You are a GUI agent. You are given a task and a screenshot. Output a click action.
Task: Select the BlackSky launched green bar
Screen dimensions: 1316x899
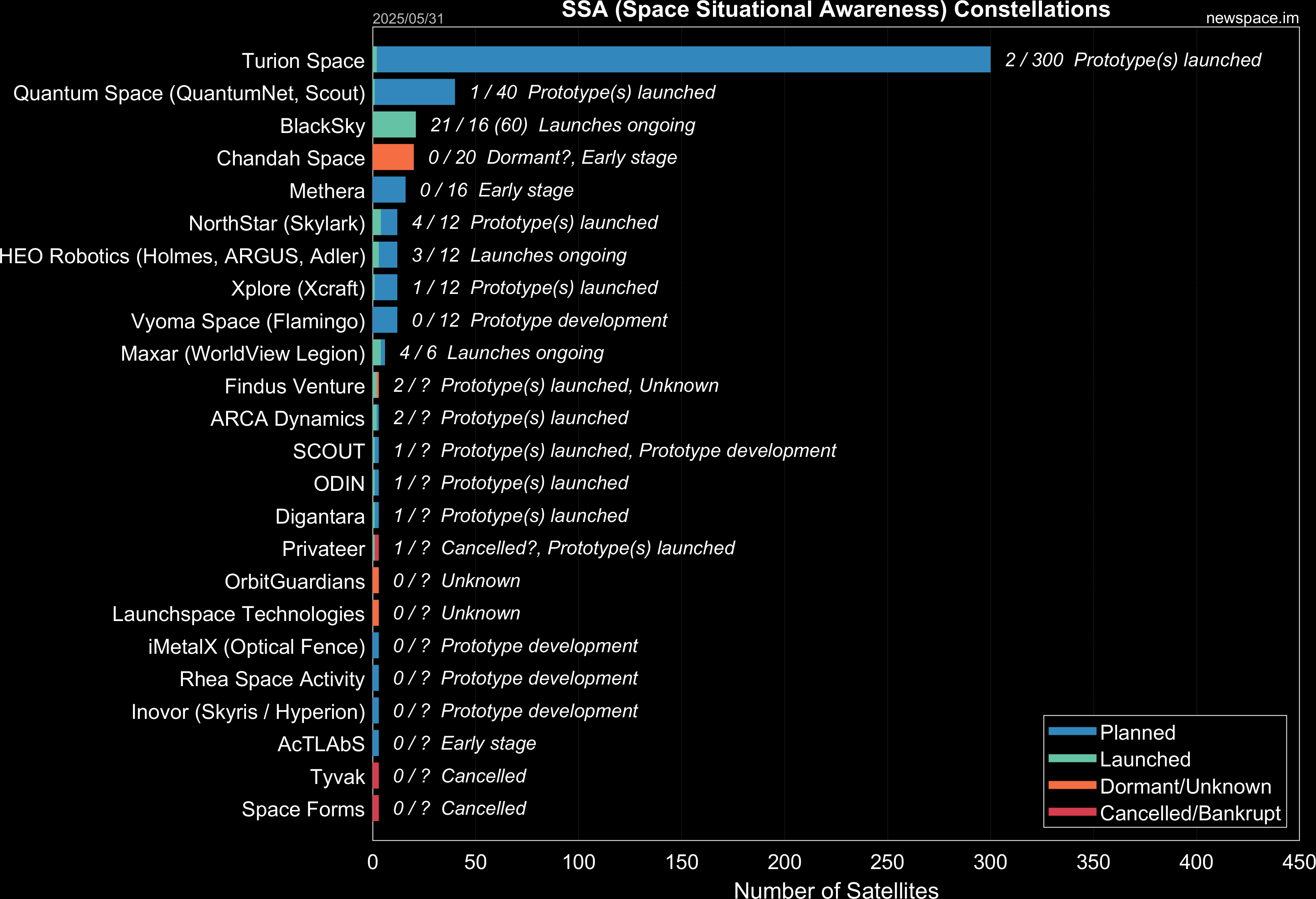coord(394,125)
